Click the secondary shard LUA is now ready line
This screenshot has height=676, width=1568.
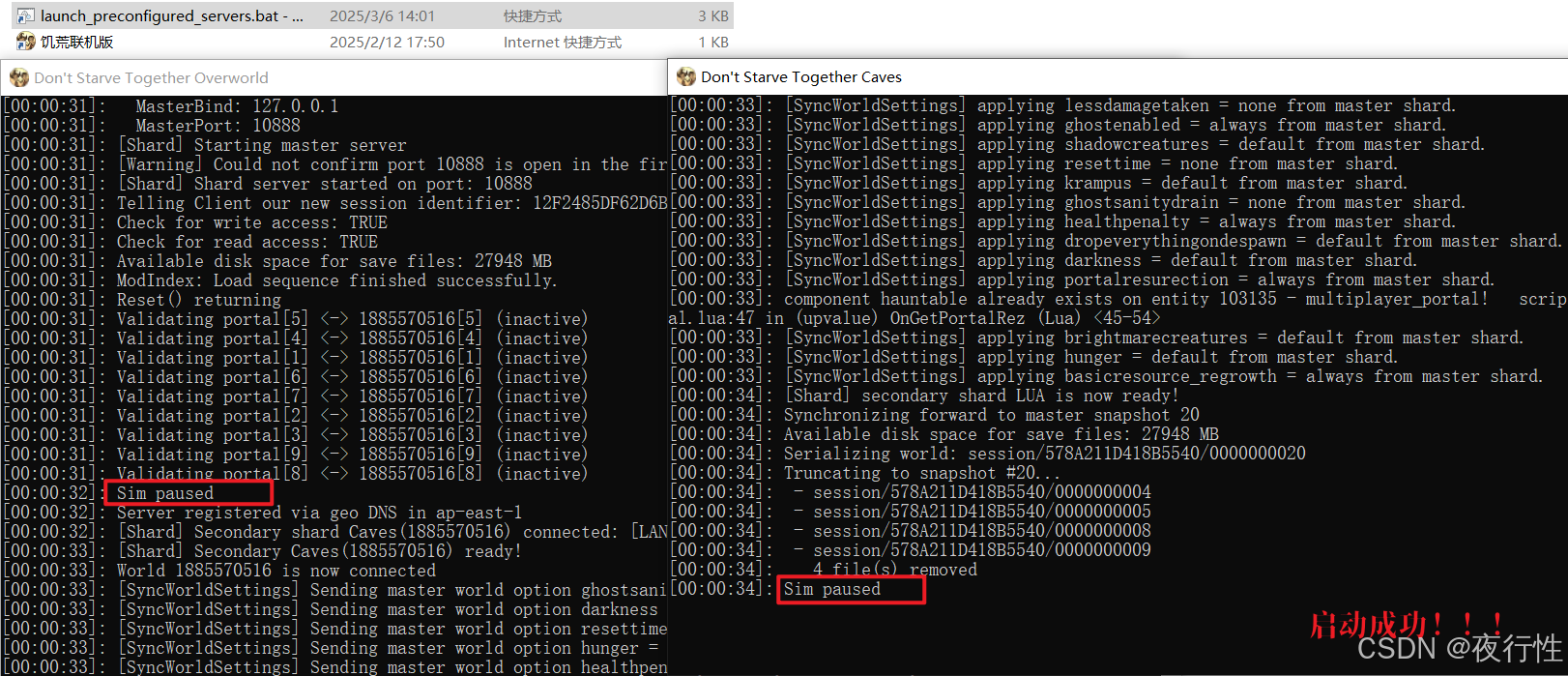pos(925,396)
